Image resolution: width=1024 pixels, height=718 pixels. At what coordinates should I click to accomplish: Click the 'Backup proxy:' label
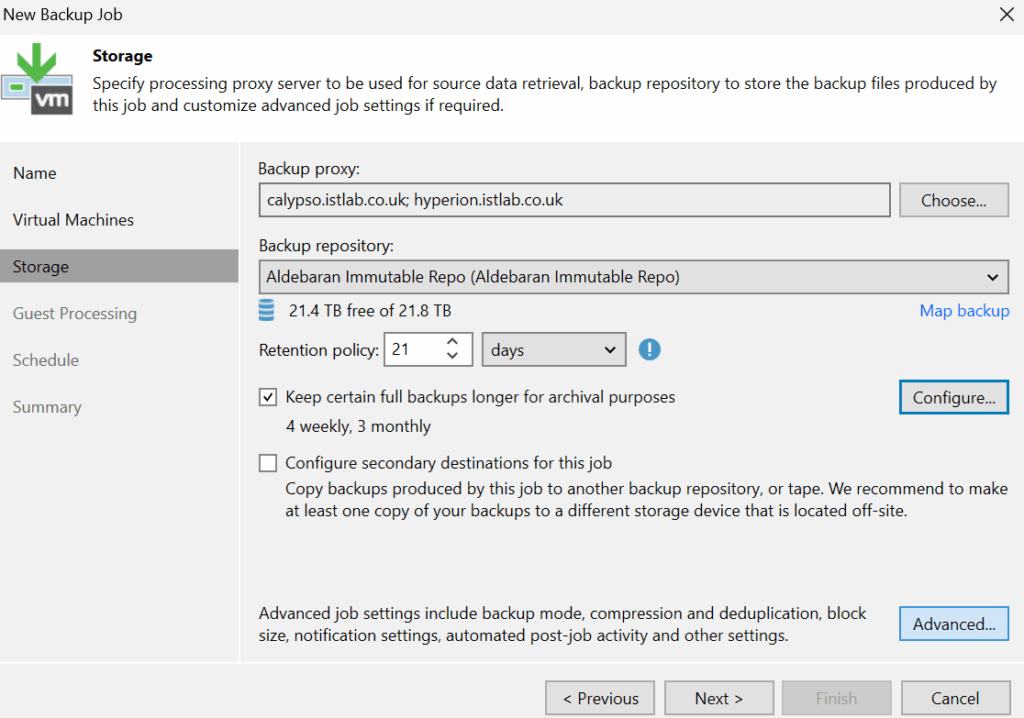click(x=309, y=169)
